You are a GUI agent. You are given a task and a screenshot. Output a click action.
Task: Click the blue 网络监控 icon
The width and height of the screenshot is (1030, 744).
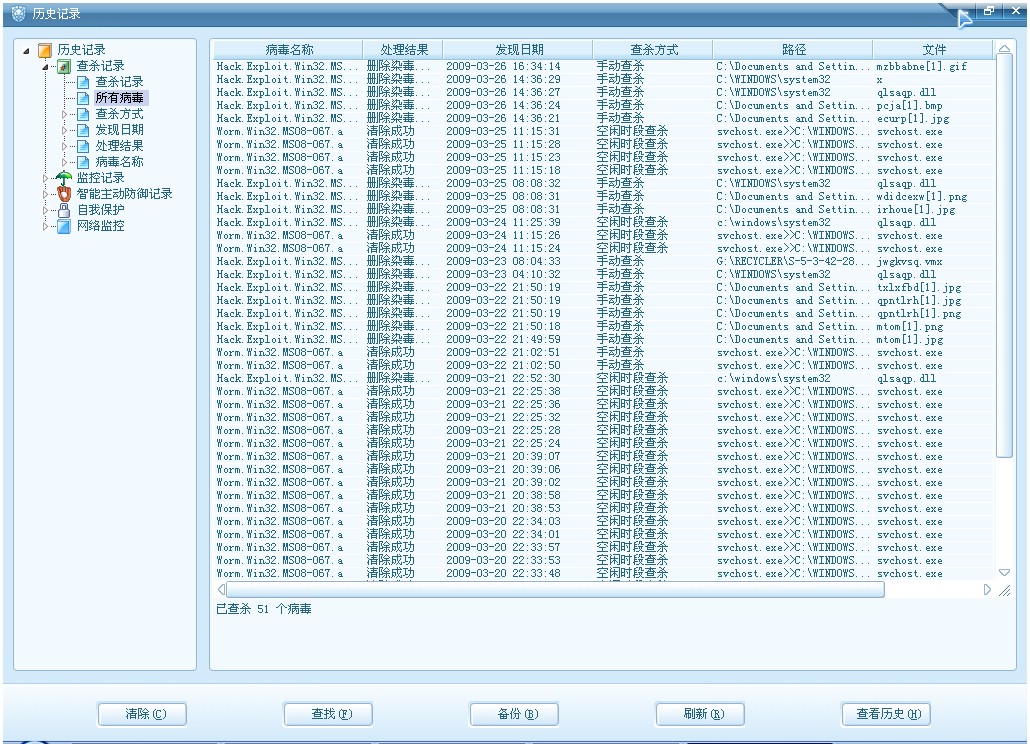pyautogui.click(x=64, y=226)
